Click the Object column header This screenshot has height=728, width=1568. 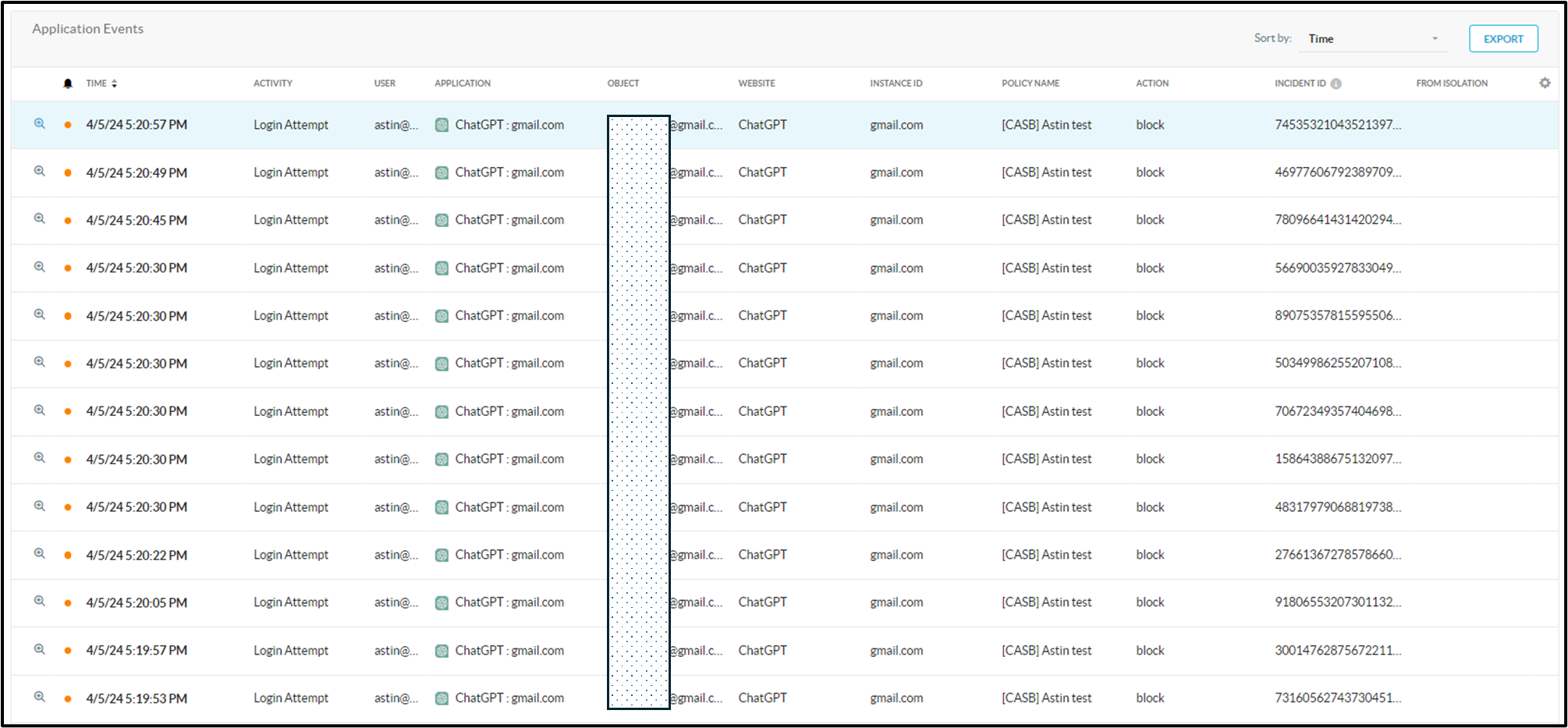623,83
